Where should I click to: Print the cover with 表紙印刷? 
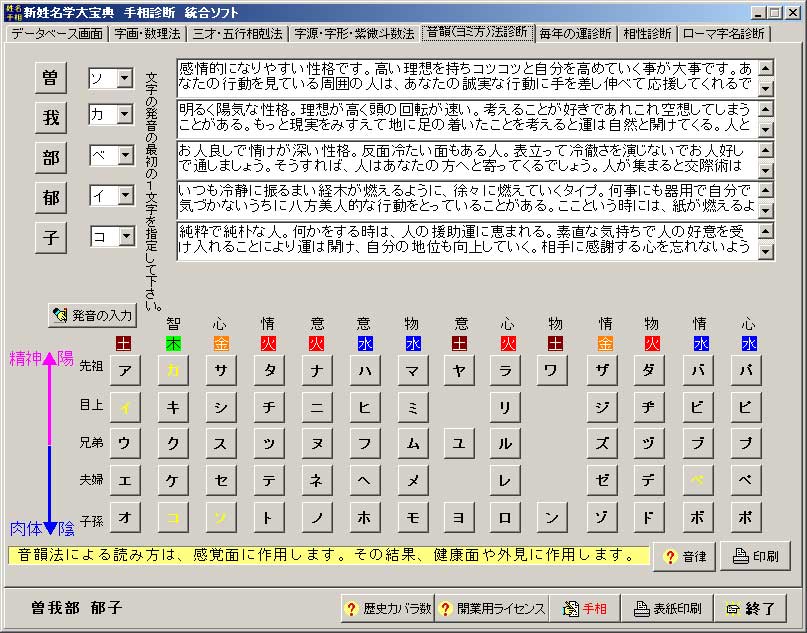click(x=667, y=608)
